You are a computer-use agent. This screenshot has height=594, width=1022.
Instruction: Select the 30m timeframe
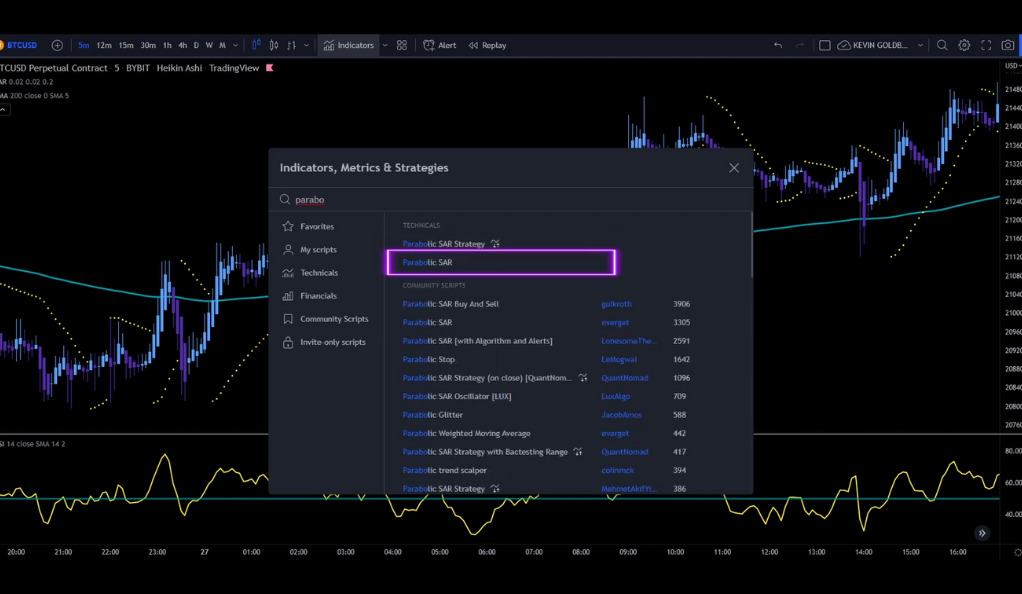click(x=148, y=45)
